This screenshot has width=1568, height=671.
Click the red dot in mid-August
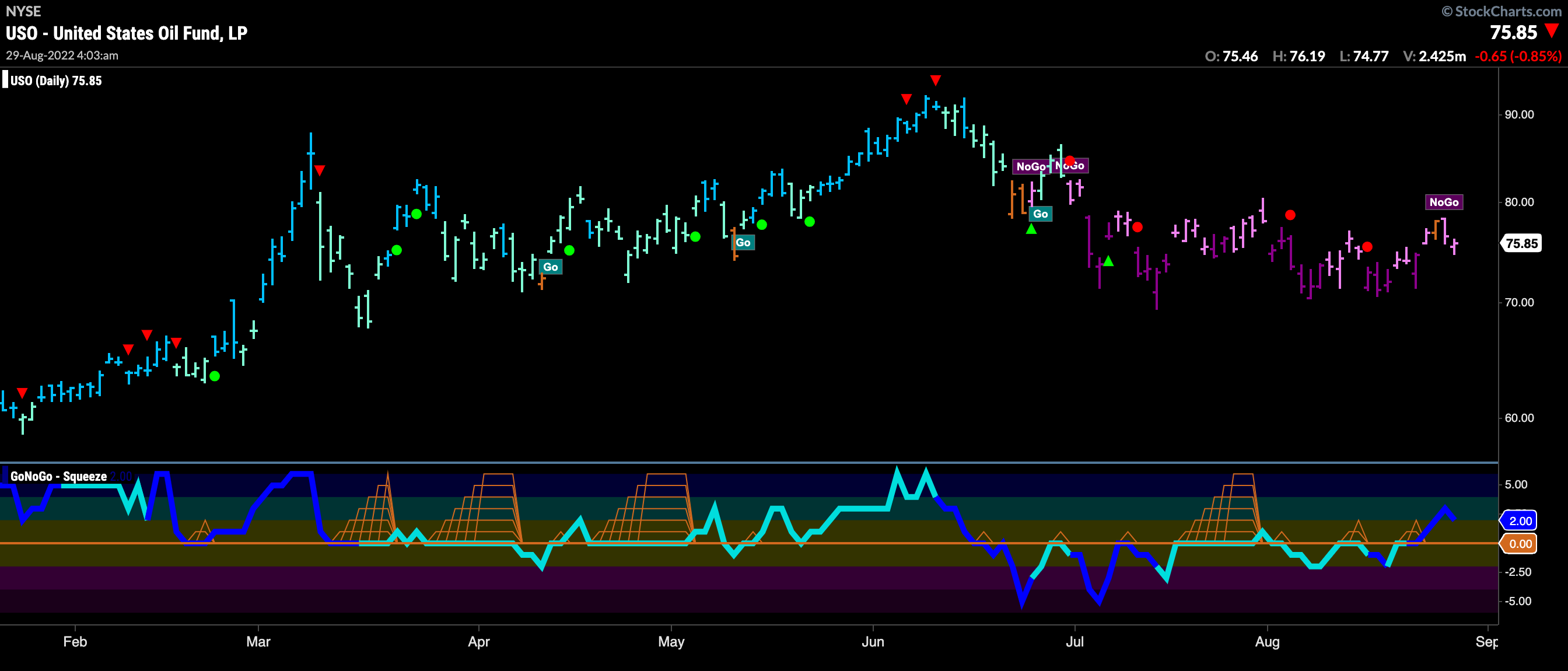point(1367,247)
